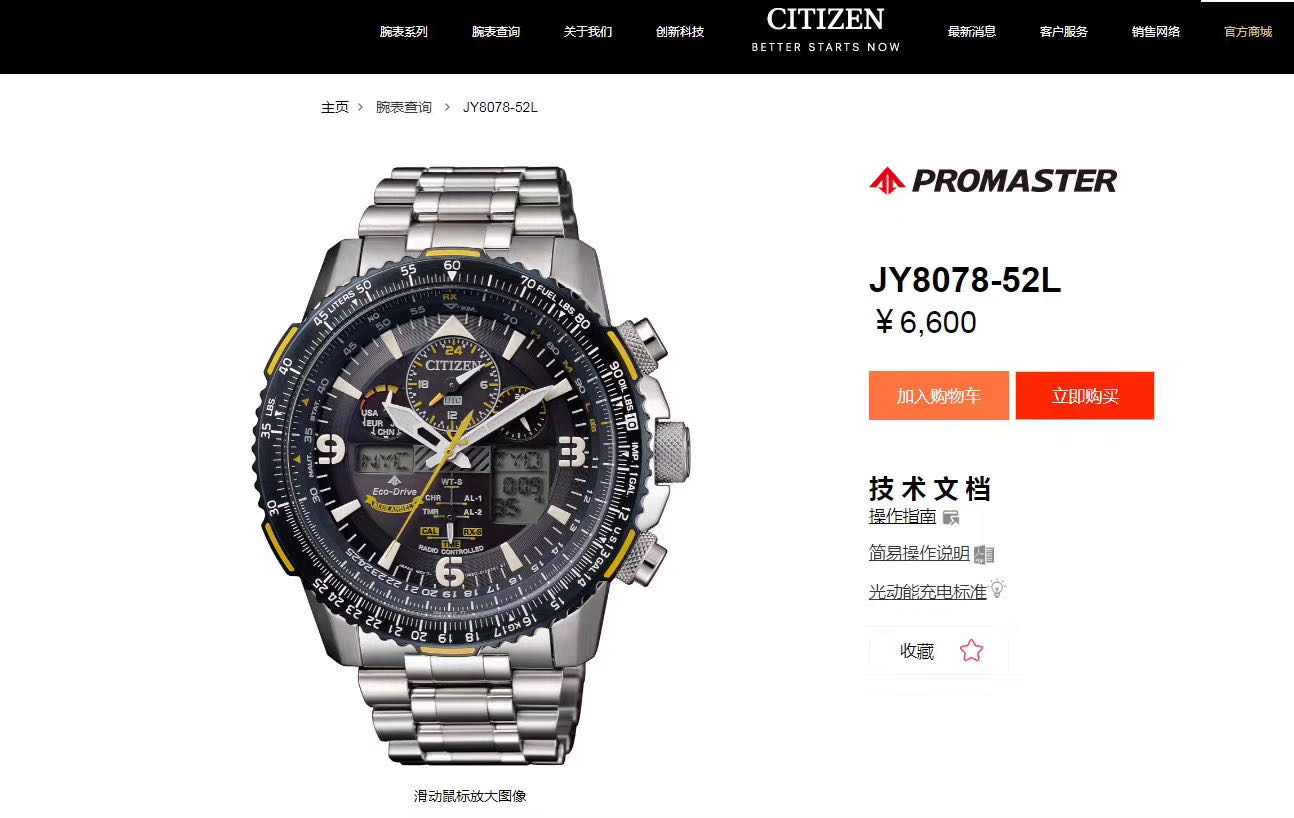Select 最新消息 in the top navigation
Viewport: 1294px width, 818px height.
(972, 32)
